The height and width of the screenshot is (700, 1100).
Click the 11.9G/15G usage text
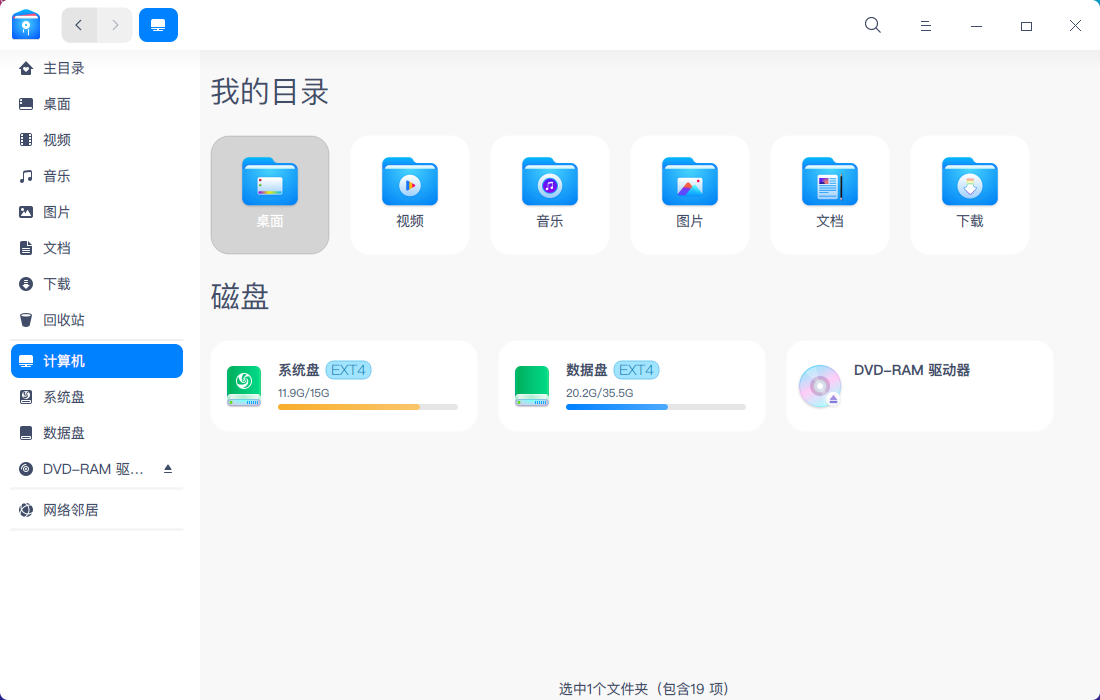[x=304, y=393]
